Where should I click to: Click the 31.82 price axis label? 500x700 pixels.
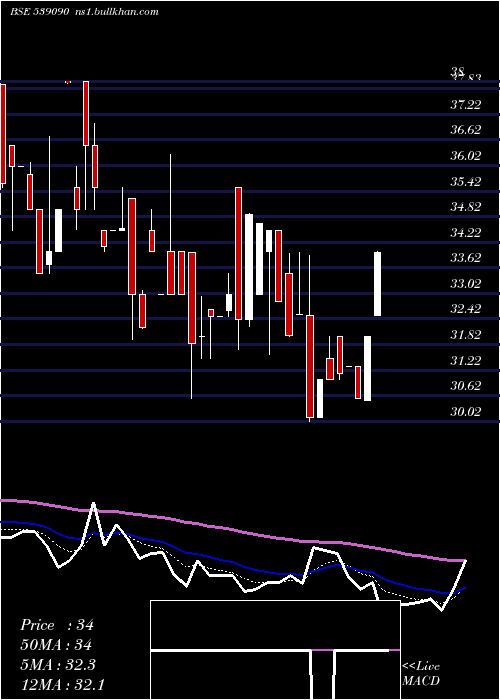point(466,335)
